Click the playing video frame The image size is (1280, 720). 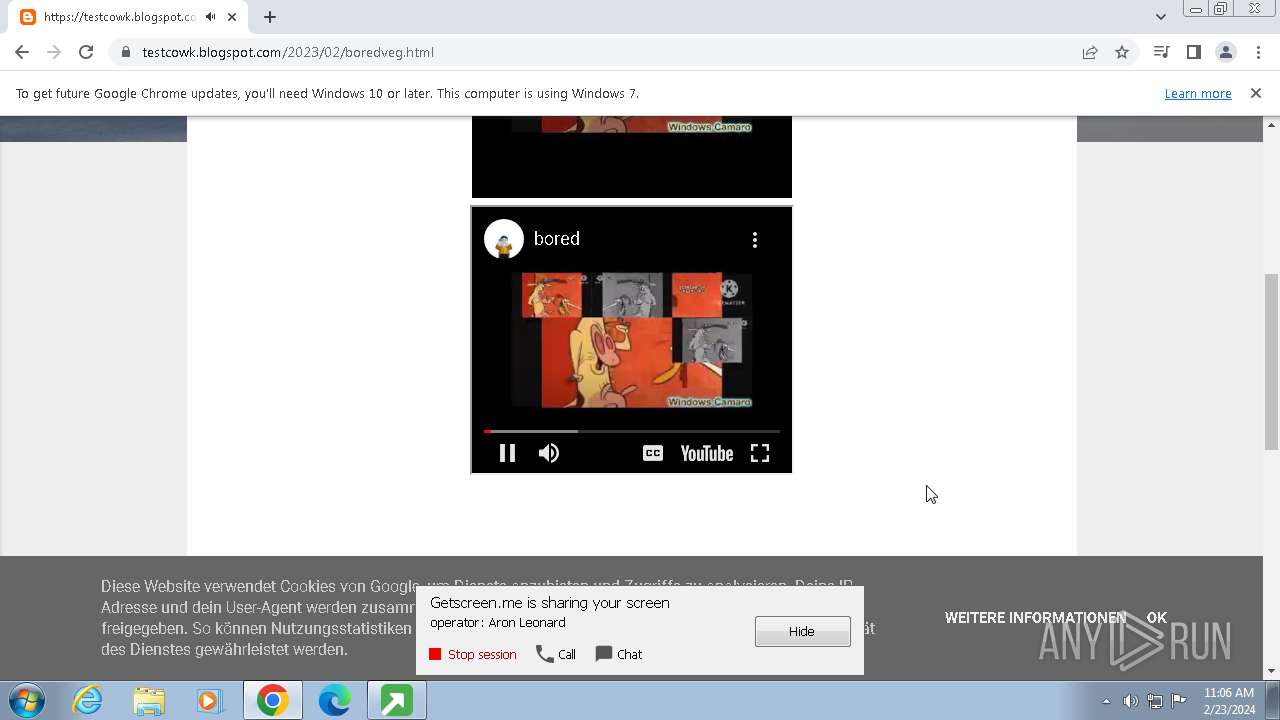pos(632,340)
